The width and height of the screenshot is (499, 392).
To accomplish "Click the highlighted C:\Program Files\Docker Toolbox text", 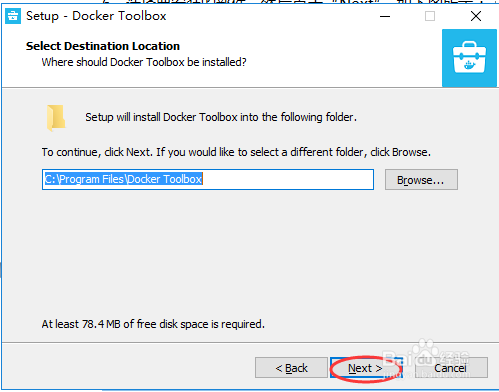I will 123,179.
